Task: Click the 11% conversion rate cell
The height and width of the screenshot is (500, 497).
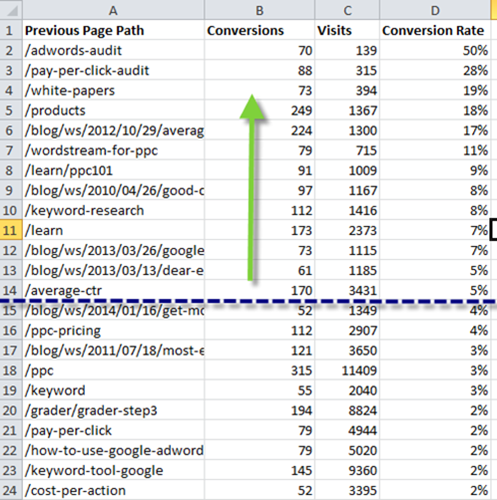Action: tap(435, 150)
